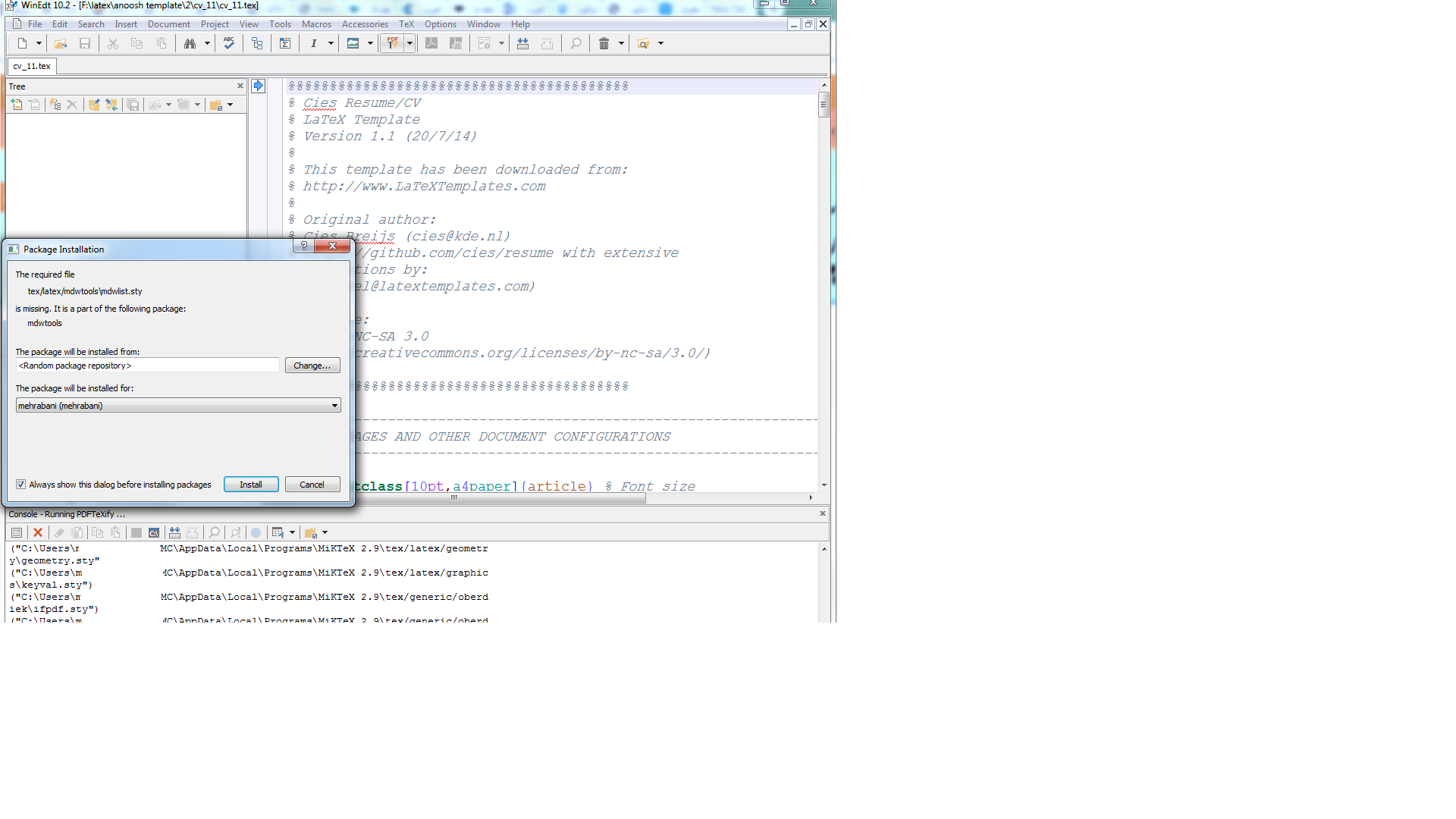Click the magnifier search icon in main toolbar
1456x819 pixels.
coord(576,43)
